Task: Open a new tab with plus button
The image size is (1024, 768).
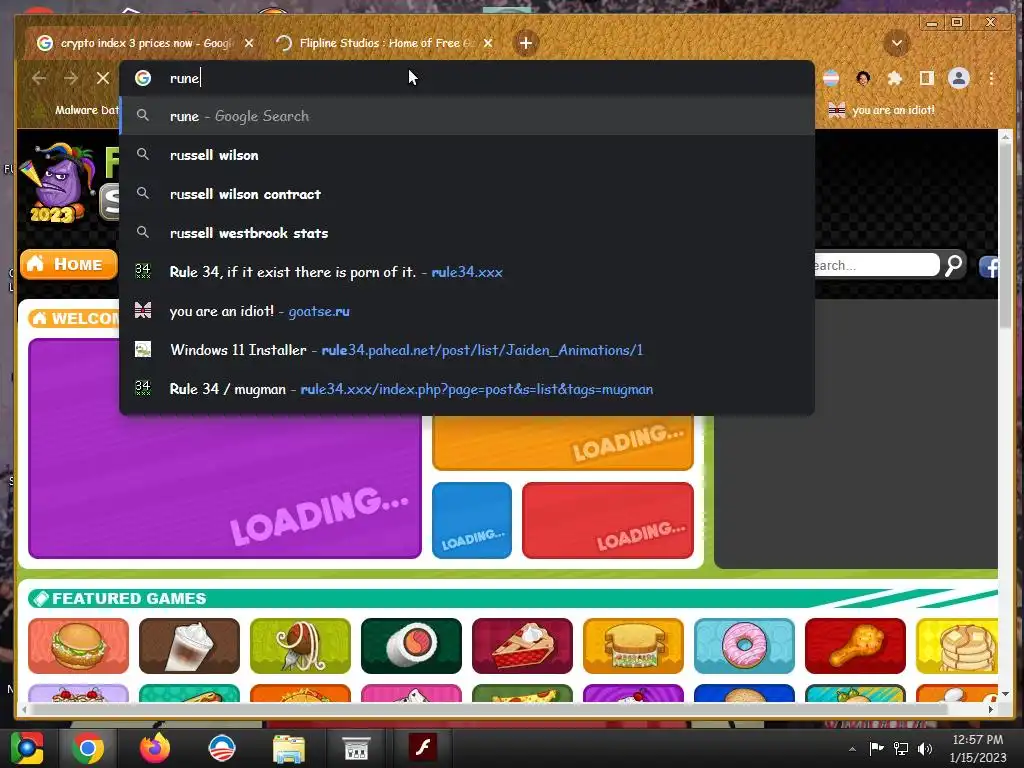Action: (x=526, y=43)
